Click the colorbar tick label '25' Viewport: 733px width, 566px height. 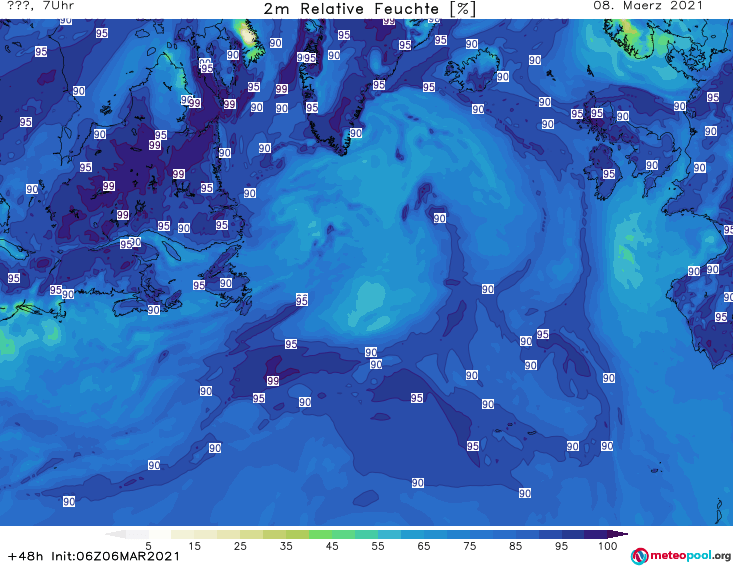tap(240, 546)
